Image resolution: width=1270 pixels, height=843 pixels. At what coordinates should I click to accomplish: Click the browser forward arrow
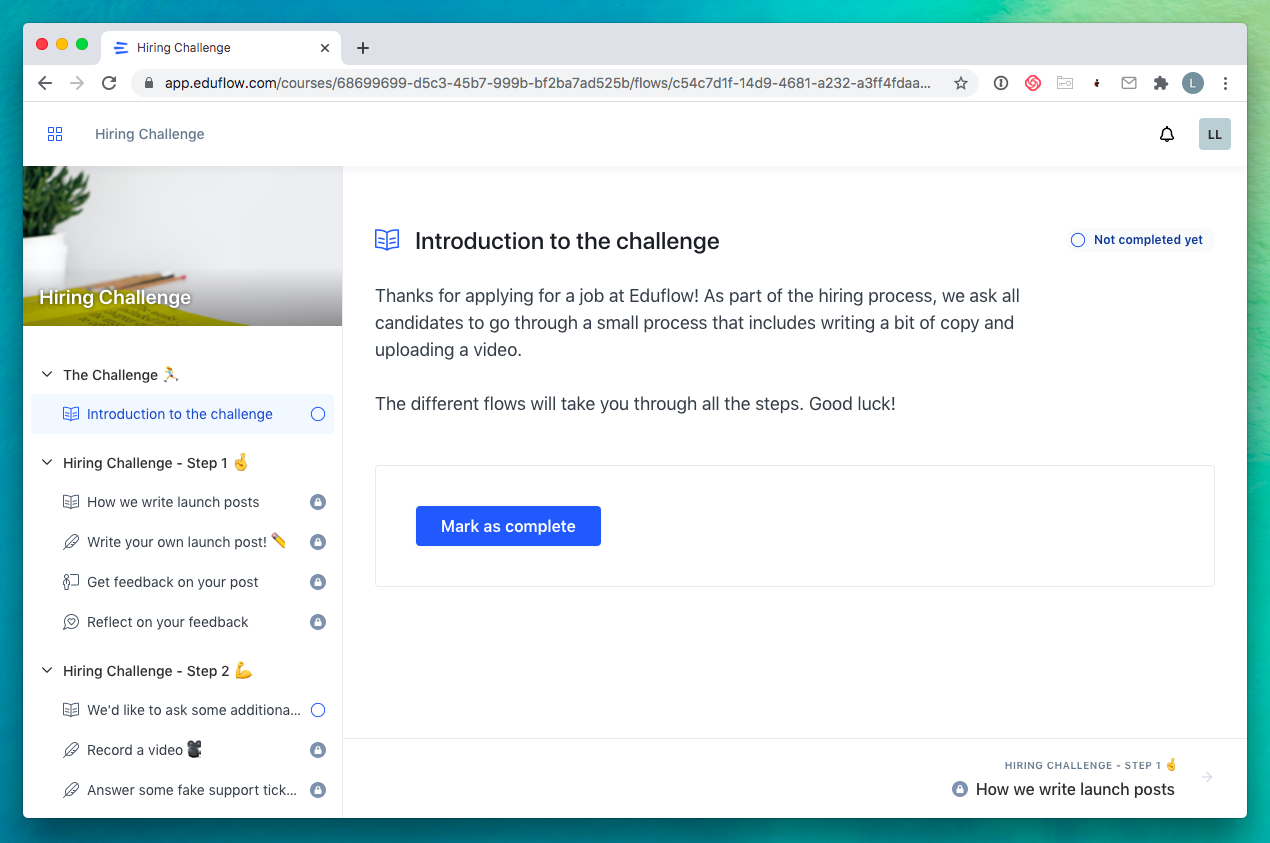click(x=77, y=83)
